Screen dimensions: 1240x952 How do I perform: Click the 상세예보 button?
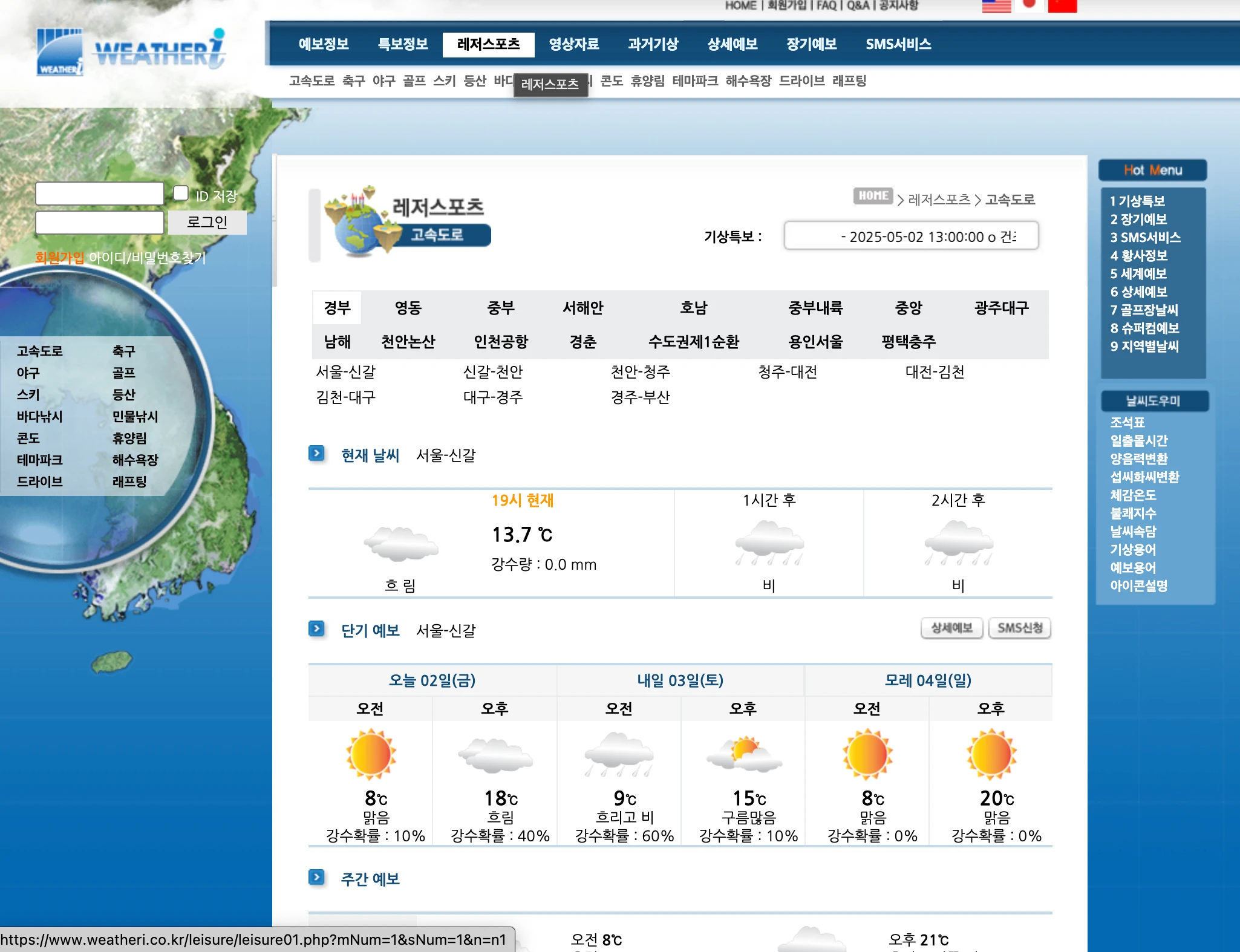click(x=951, y=628)
